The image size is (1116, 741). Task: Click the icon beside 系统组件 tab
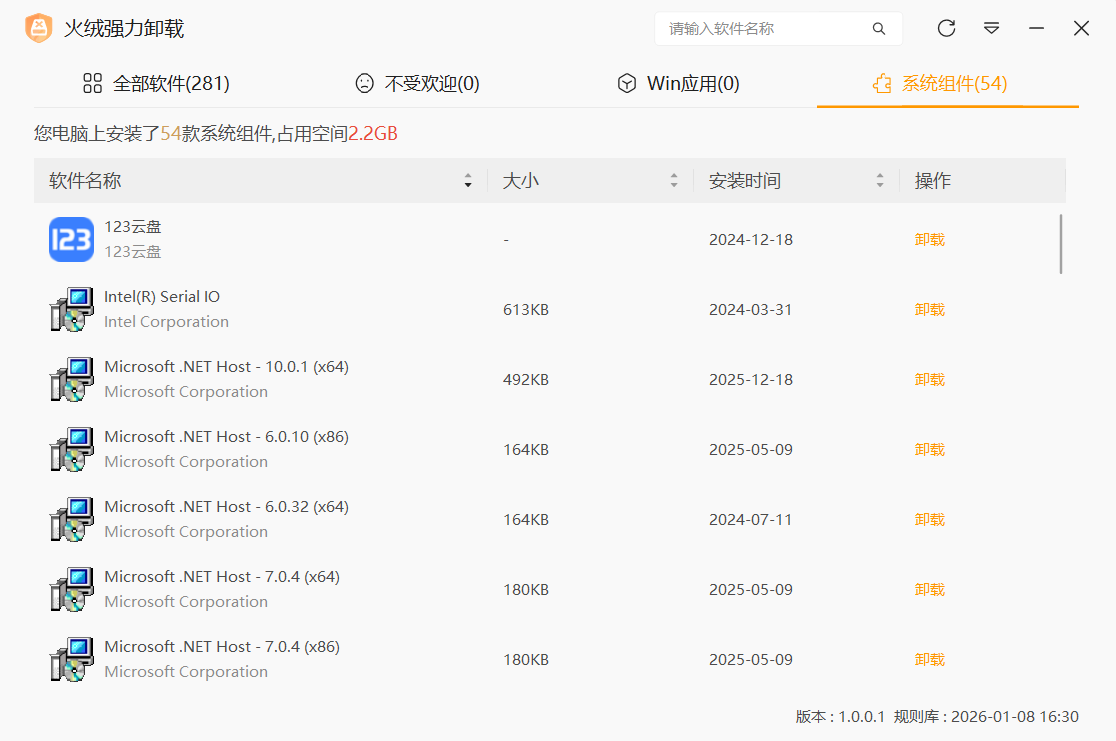tap(882, 84)
